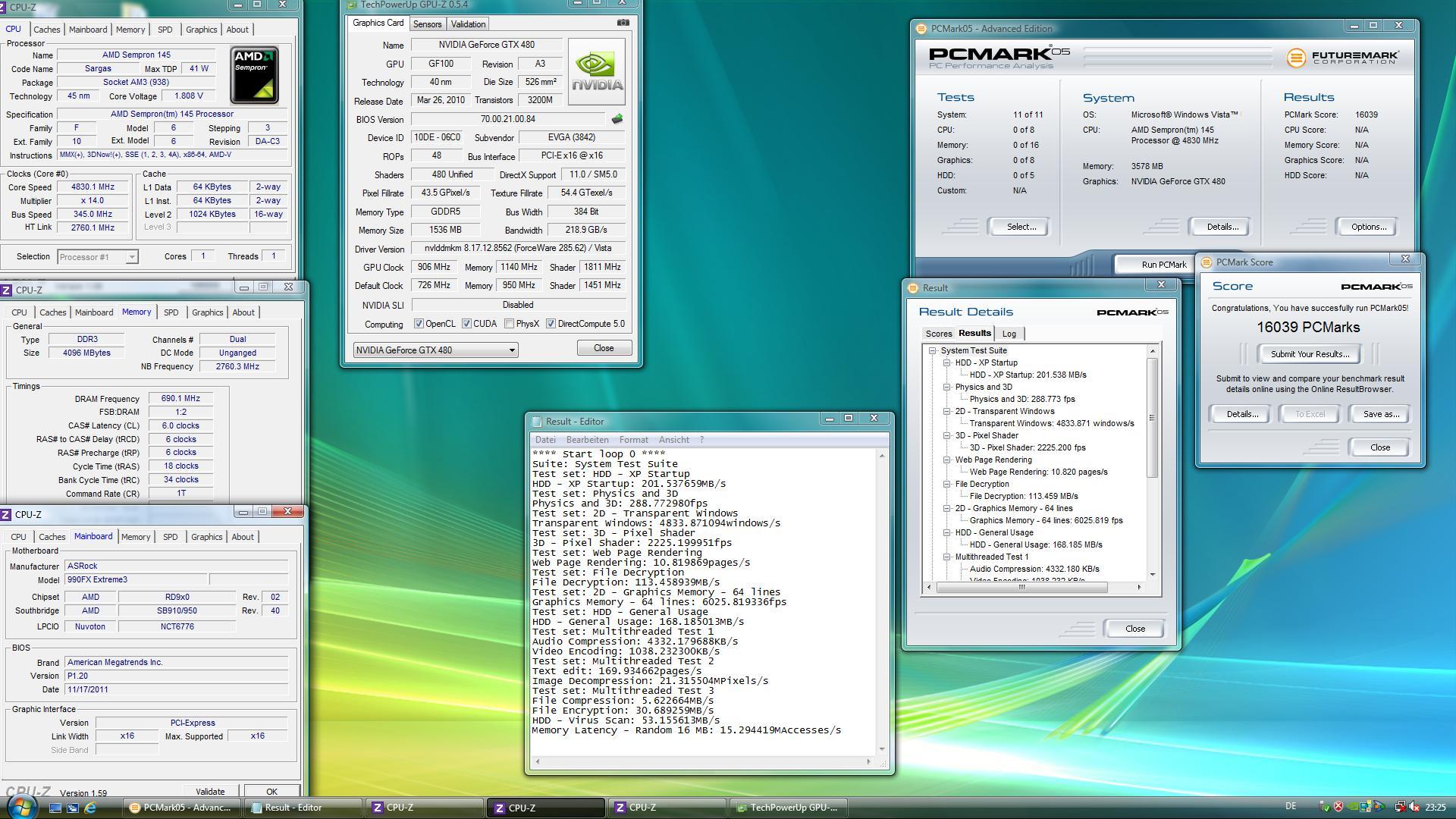The height and width of the screenshot is (819, 1456).
Task: Open Caches tab in top CPU-Z window
Action: pyautogui.click(x=46, y=30)
